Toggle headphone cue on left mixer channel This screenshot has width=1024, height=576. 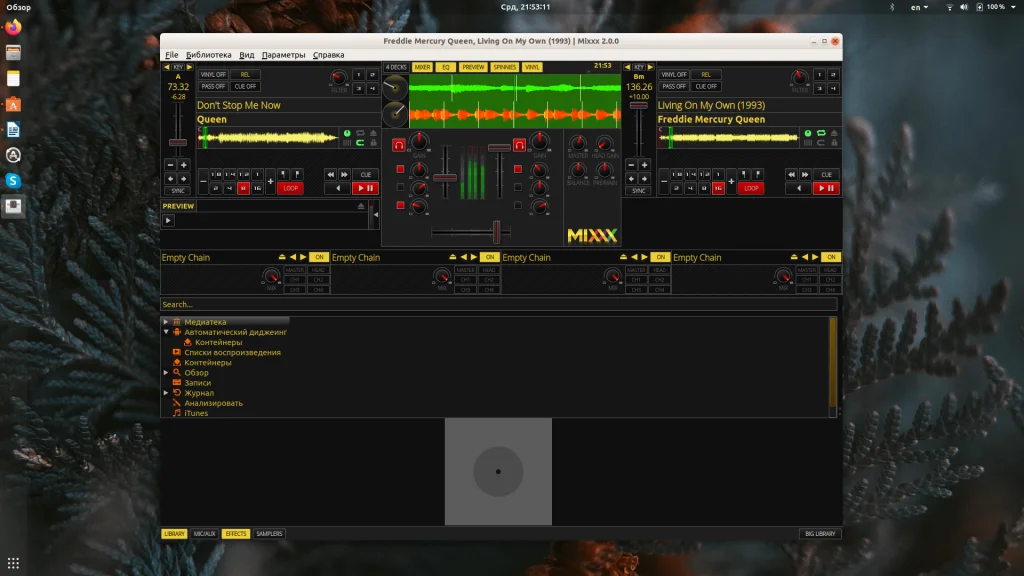[x=398, y=145]
